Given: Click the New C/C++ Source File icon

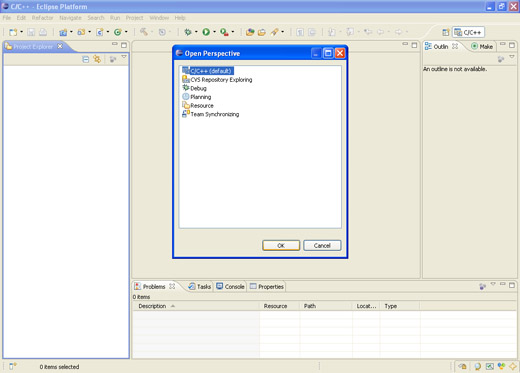Looking at the screenshot, I should [99, 32].
